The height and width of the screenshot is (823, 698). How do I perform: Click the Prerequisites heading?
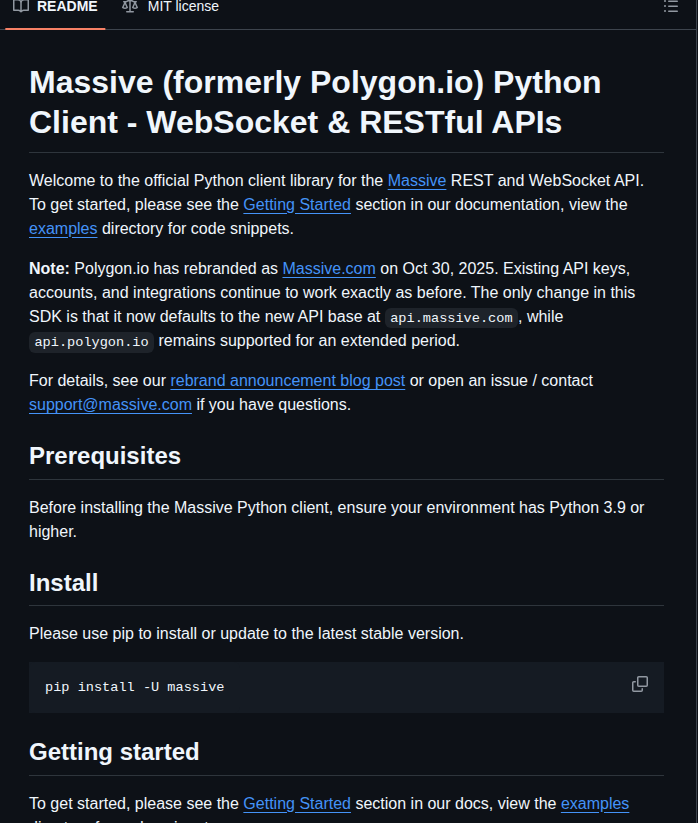[x=105, y=456]
